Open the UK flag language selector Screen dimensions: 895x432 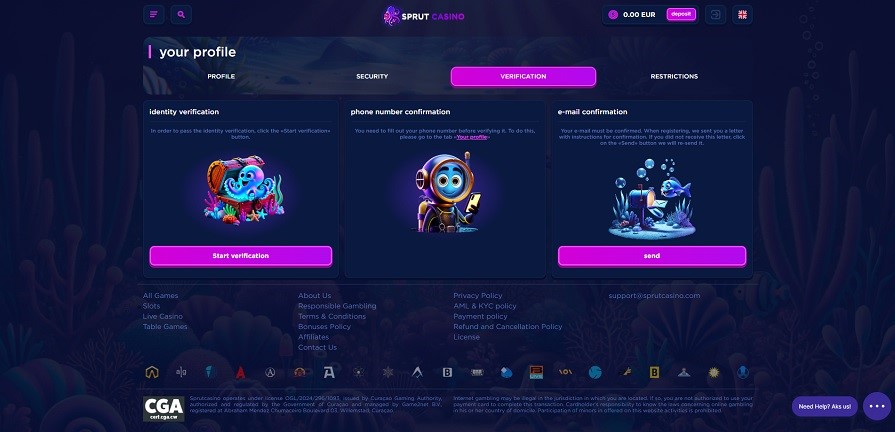[742, 15]
